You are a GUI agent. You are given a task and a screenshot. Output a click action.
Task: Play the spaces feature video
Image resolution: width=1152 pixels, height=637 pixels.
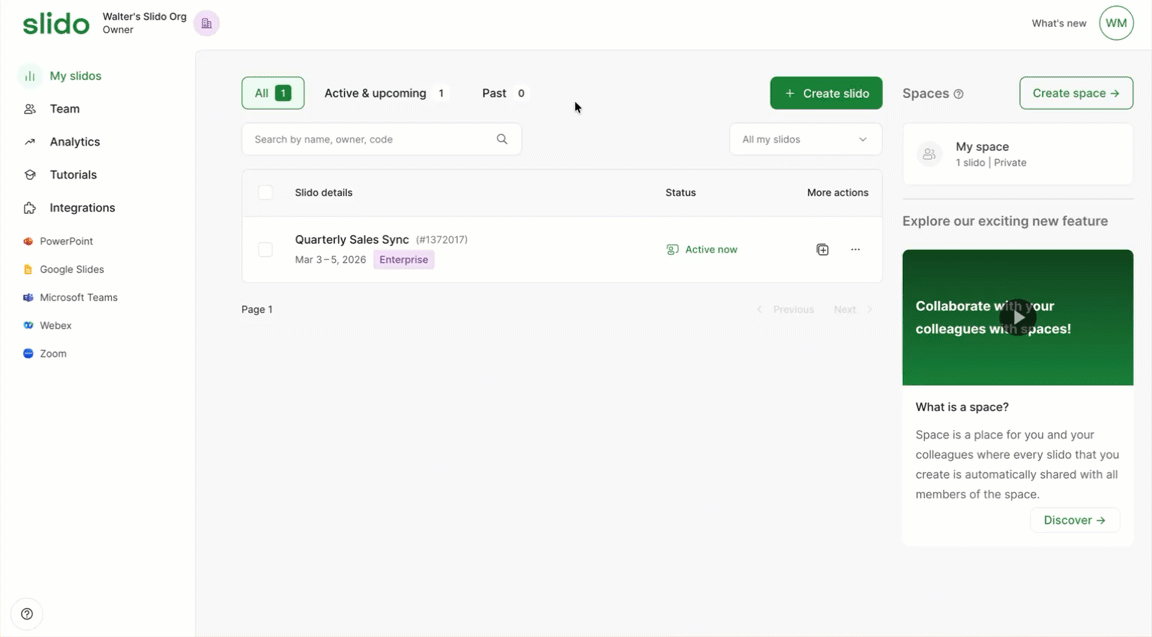pos(1017,317)
